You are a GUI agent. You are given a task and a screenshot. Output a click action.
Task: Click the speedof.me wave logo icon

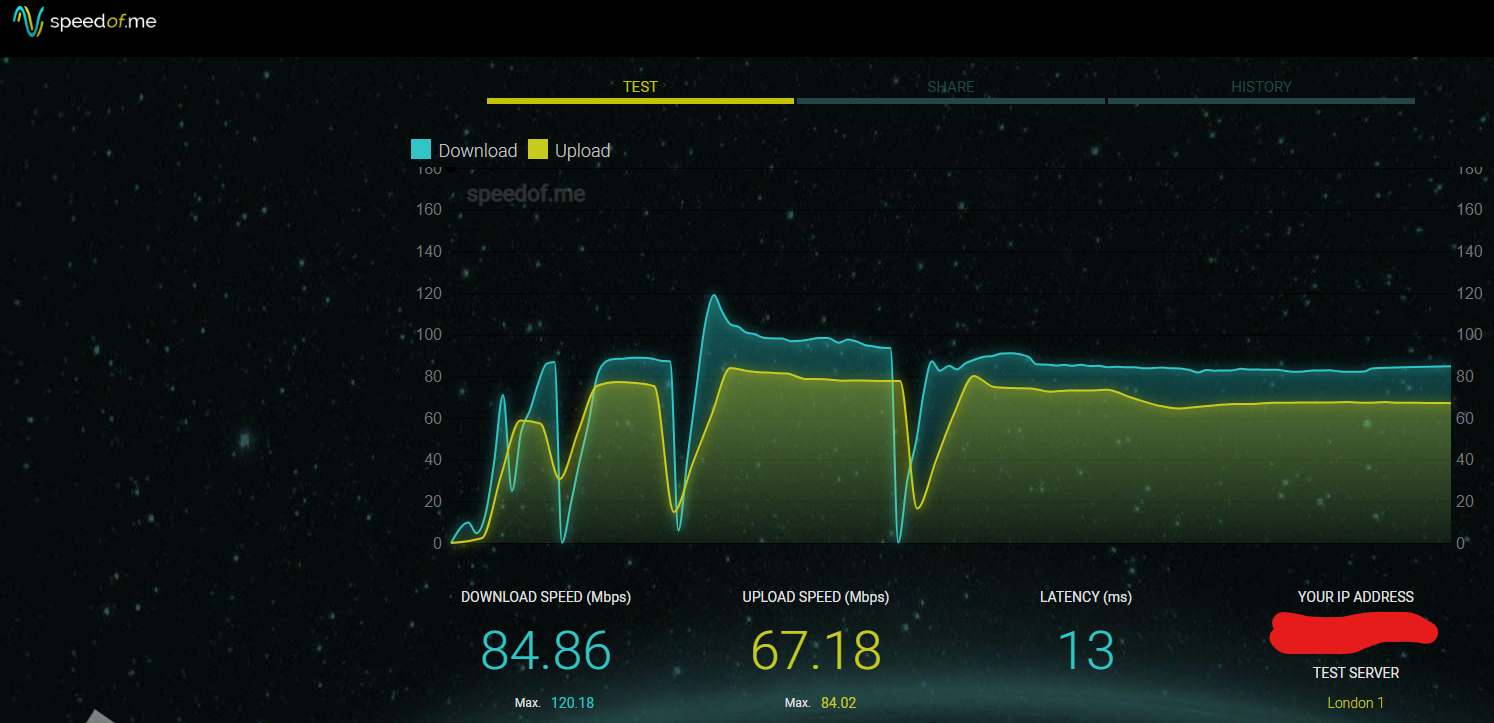point(28,22)
